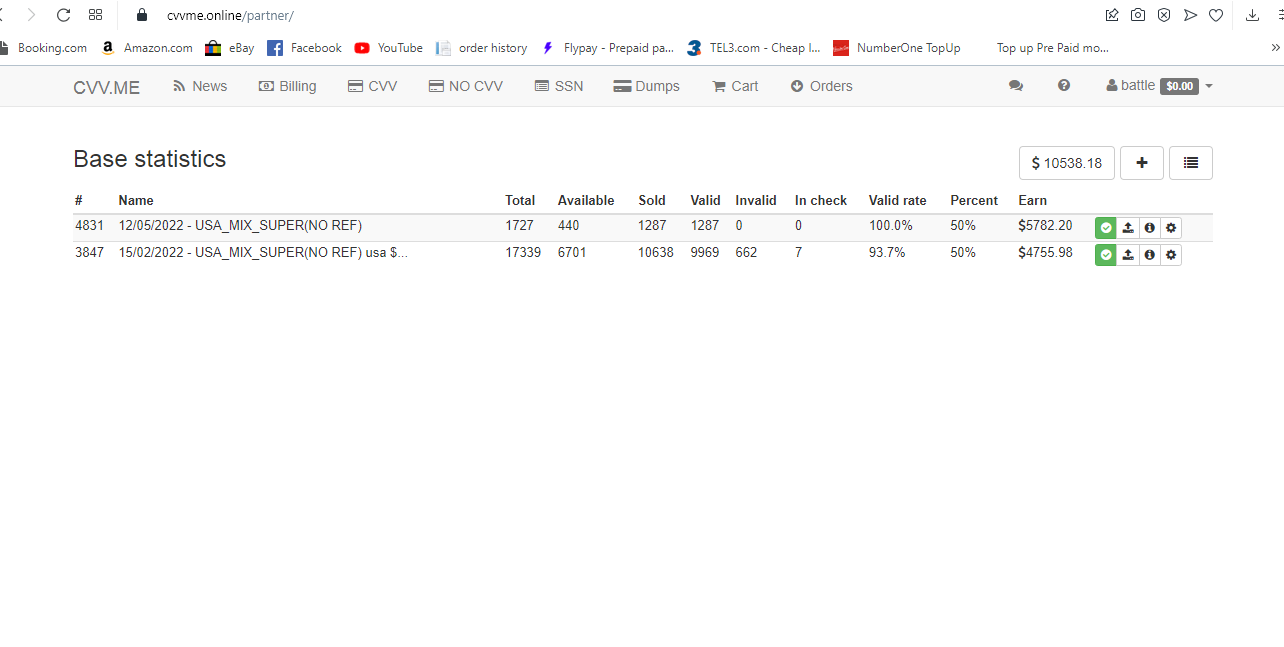Click the $4755.98 earn value

click(1045, 253)
